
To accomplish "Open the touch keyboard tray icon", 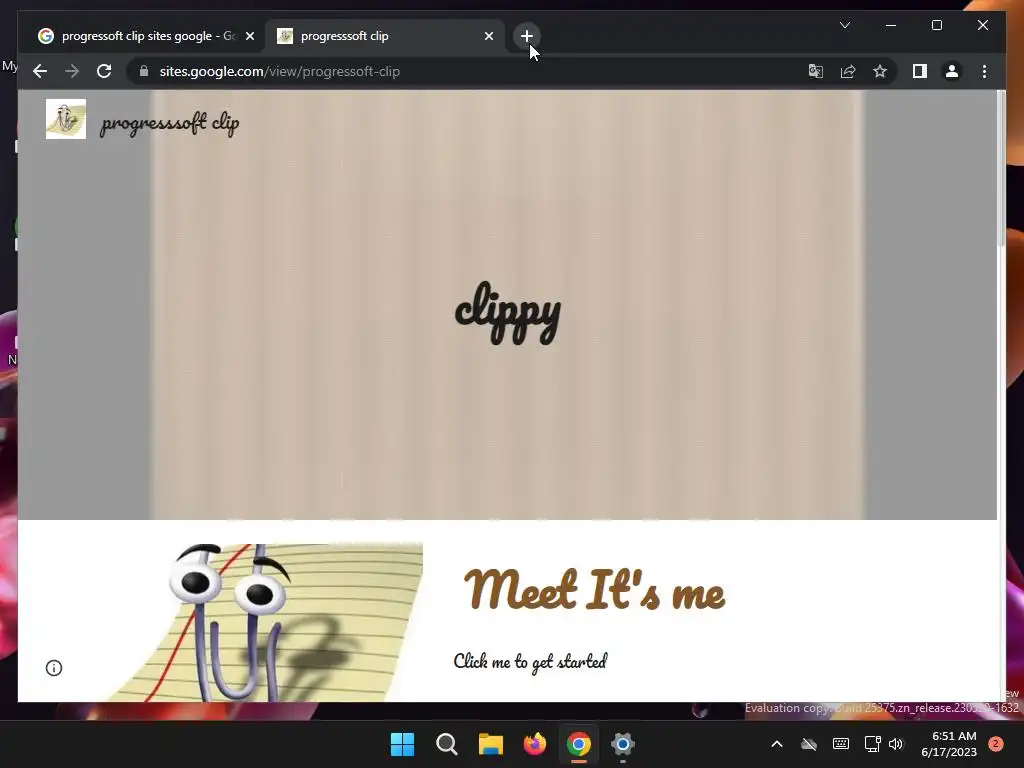I will [x=841, y=744].
